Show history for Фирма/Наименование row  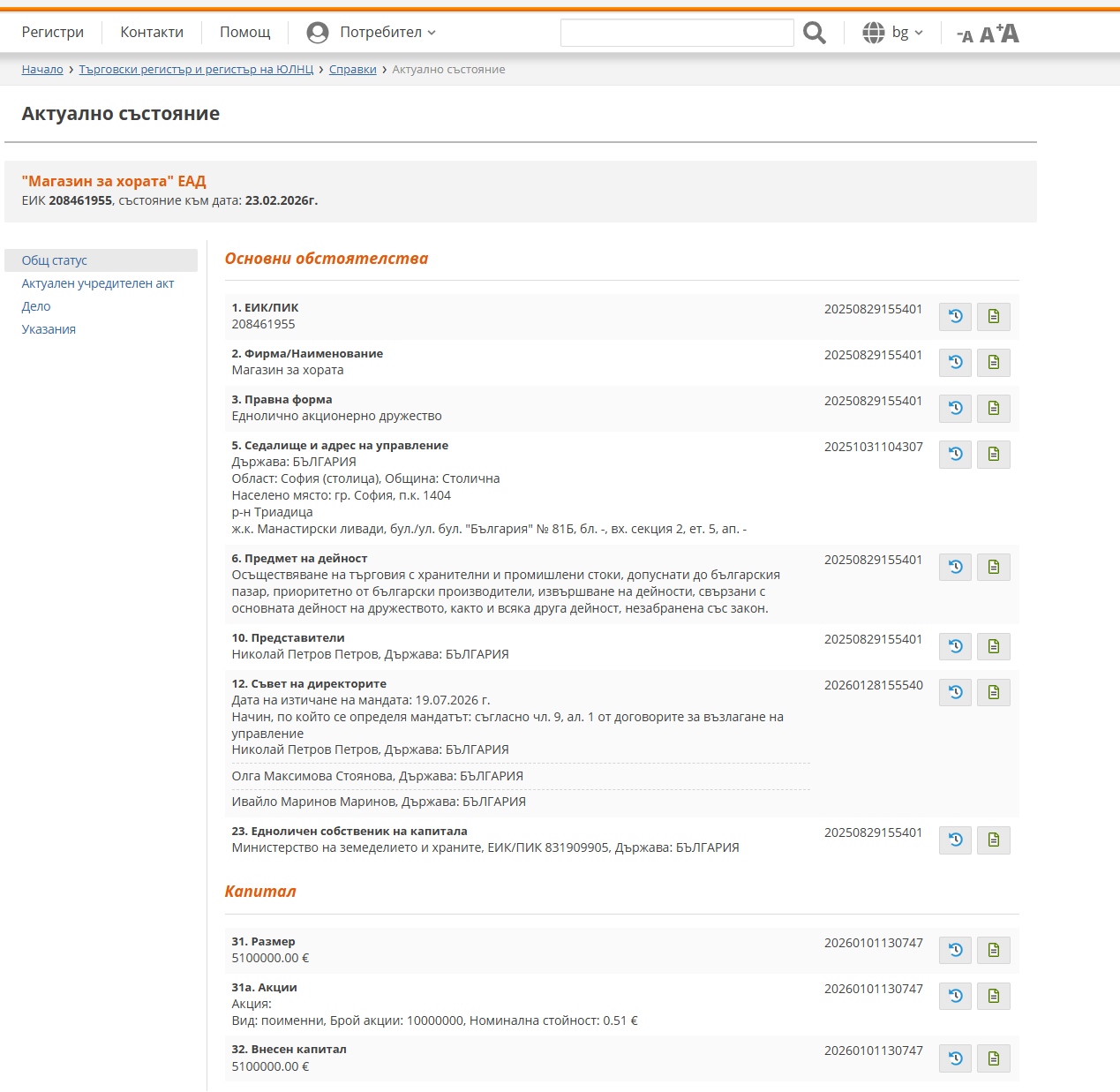[955, 363]
